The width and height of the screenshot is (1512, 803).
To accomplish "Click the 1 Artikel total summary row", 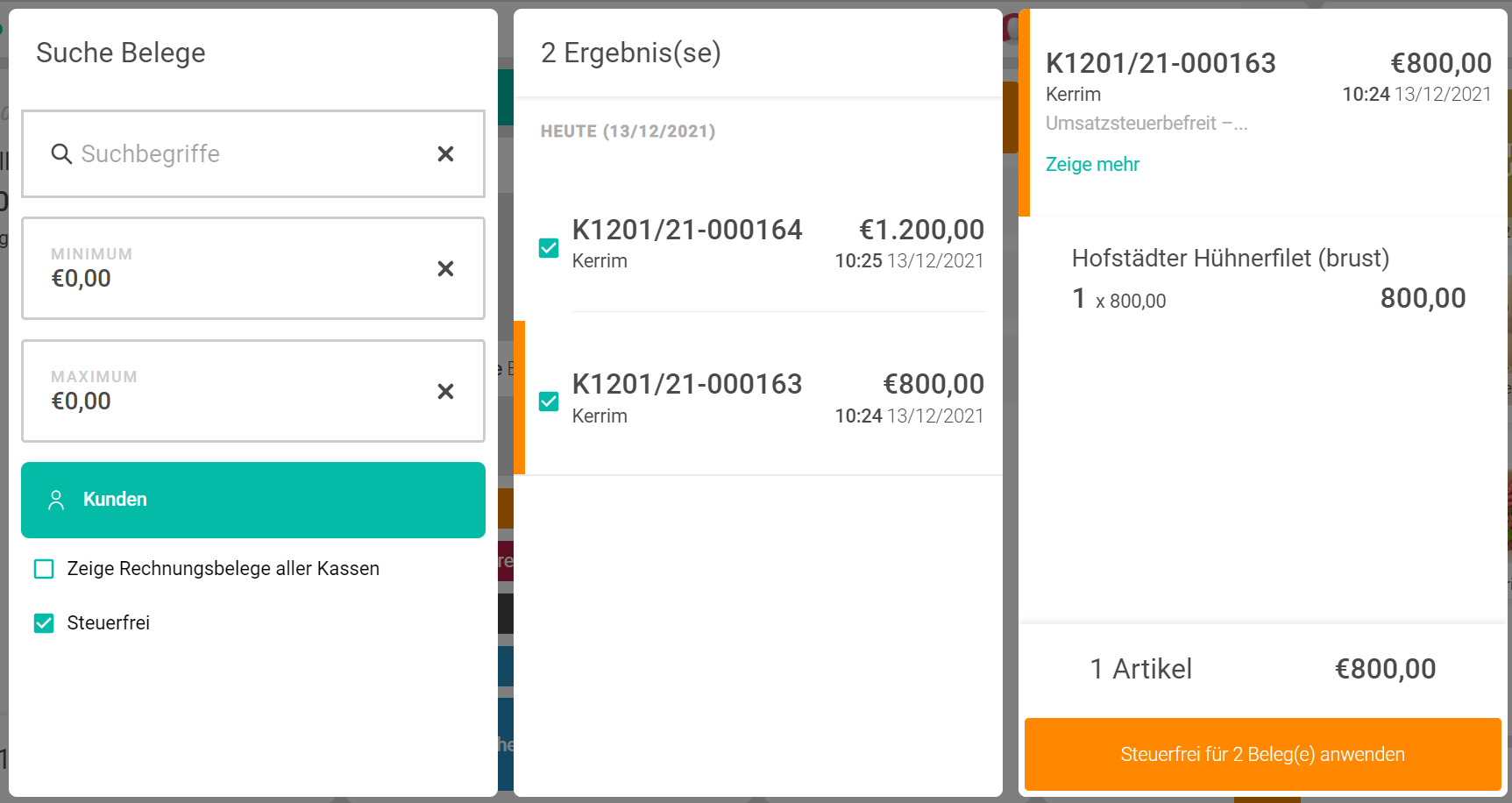I will tap(1262, 669).
